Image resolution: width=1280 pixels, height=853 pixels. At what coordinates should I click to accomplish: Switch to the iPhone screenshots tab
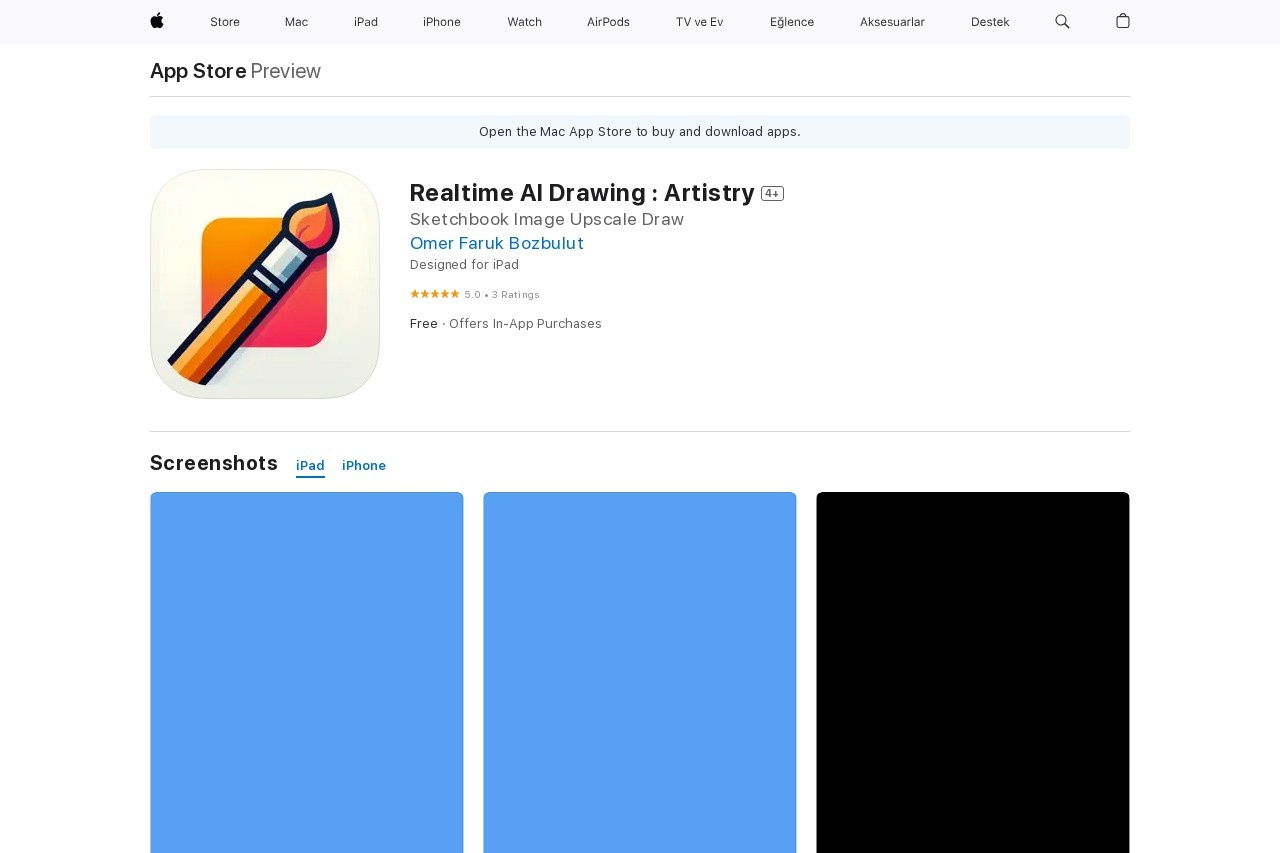point(364,466)
